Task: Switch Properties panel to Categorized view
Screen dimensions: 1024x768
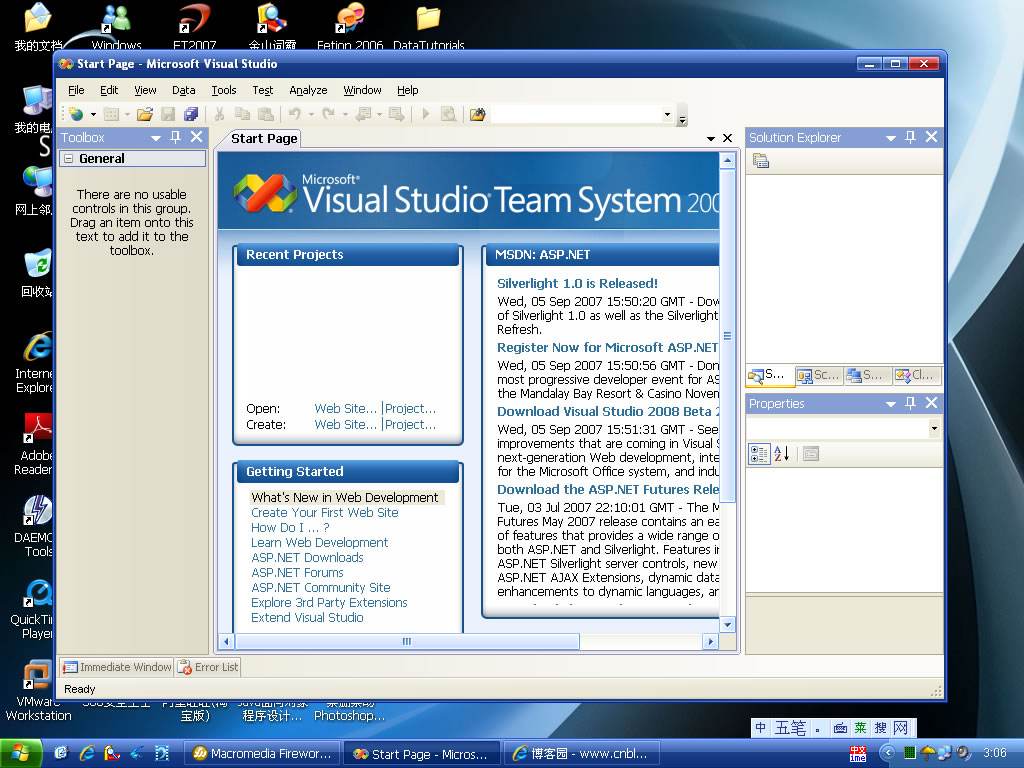Action: click(x=759, y=452)
